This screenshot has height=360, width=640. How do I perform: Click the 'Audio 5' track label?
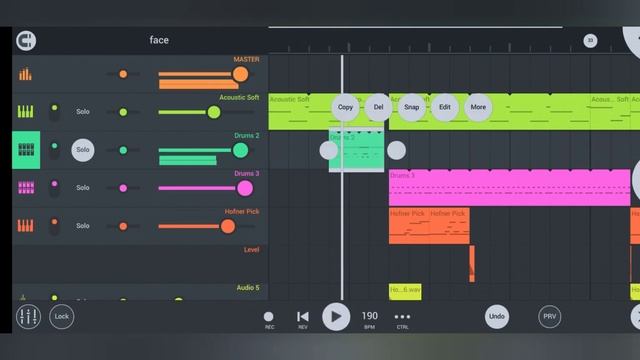coord(248,288)
